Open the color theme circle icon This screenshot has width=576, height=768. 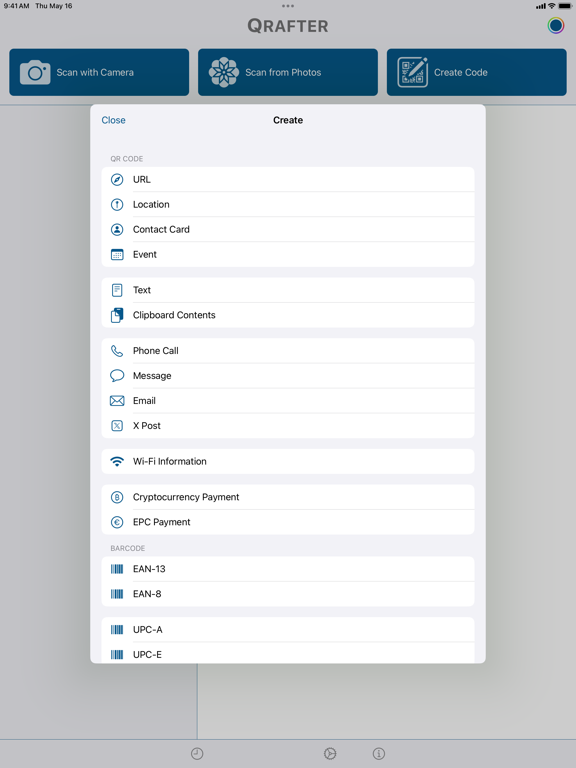point(555,25)
